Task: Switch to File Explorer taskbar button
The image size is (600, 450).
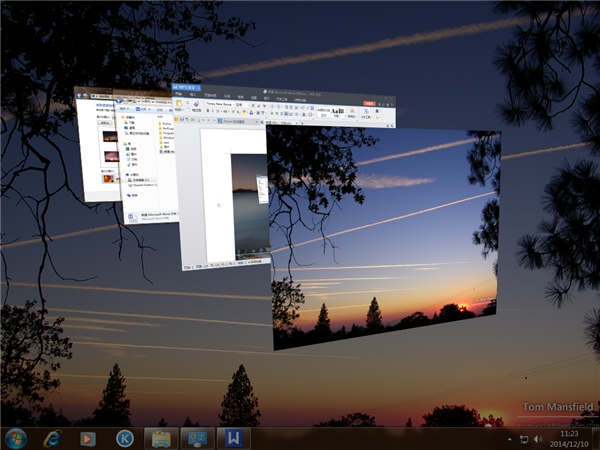Action: tap(161, 439)
